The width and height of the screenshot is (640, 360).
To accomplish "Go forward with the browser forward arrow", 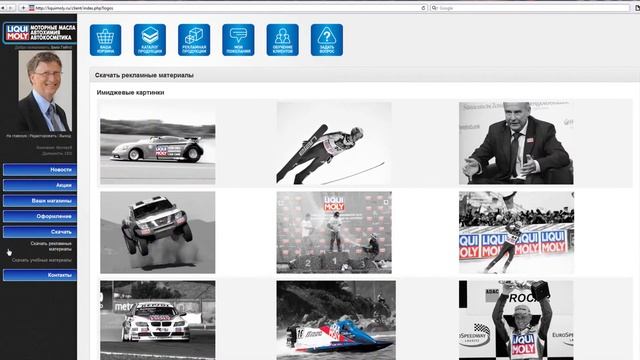I will click(11, 8).
